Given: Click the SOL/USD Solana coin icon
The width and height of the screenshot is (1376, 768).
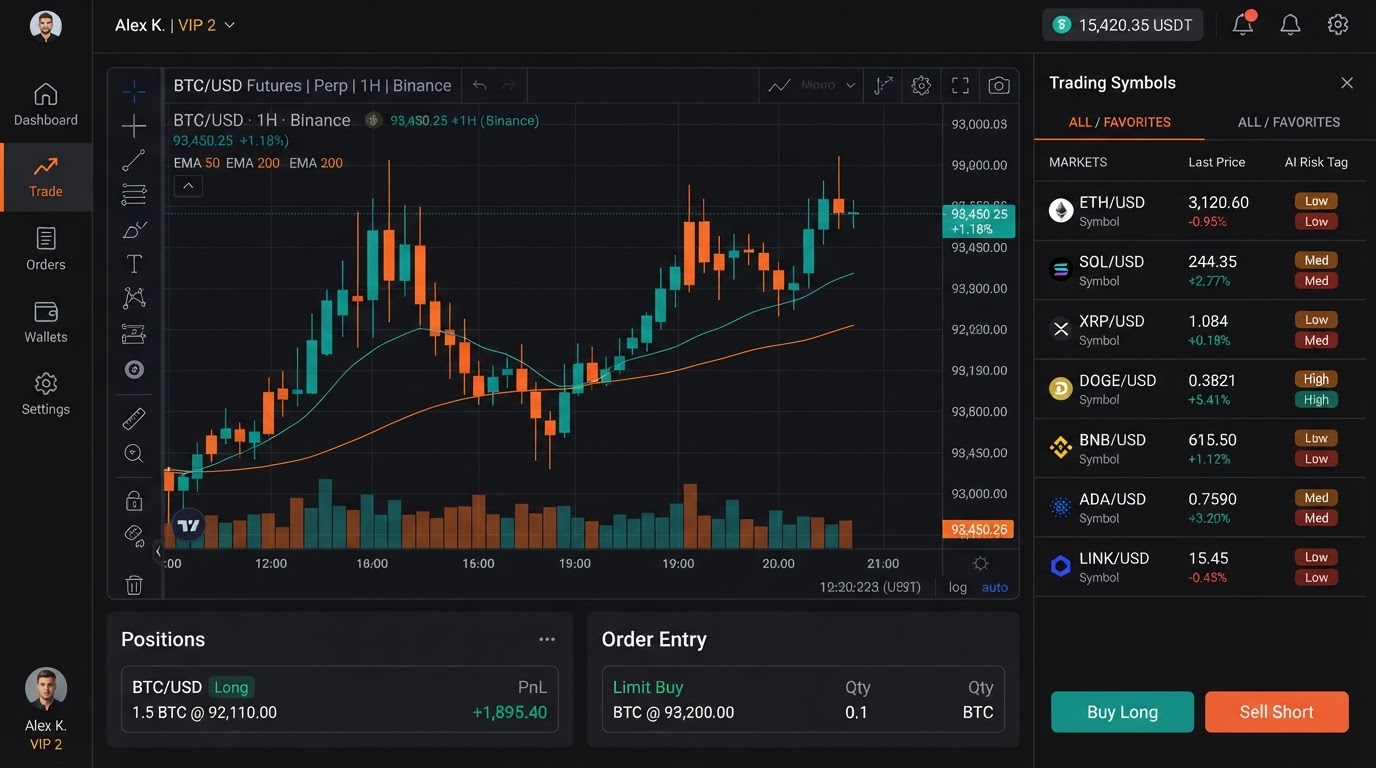Looking at the screenshot, I should pos(1061,270).
